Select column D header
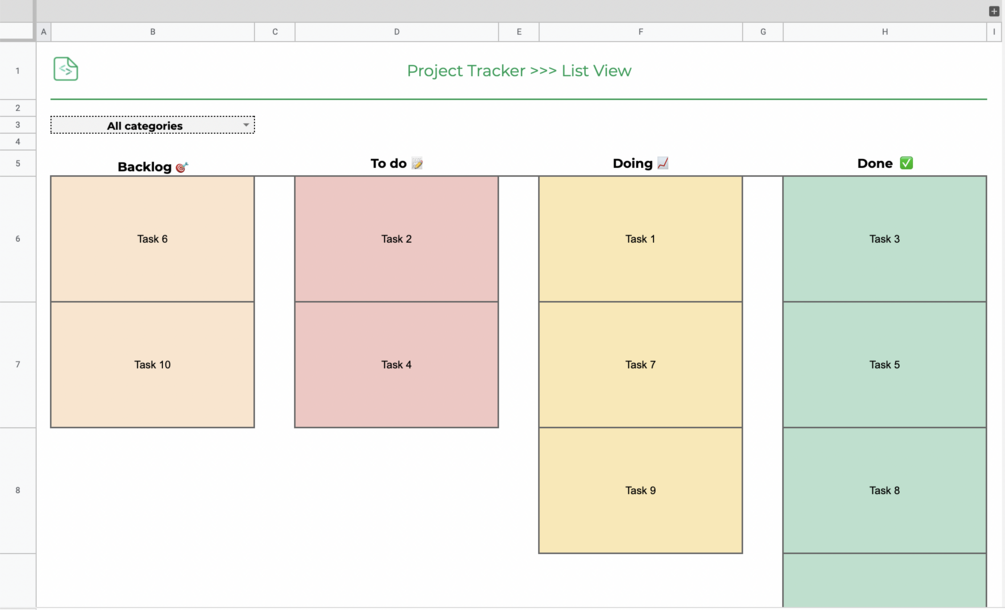The height and width of the screenshot is (610, 1005). click(396, 32)
